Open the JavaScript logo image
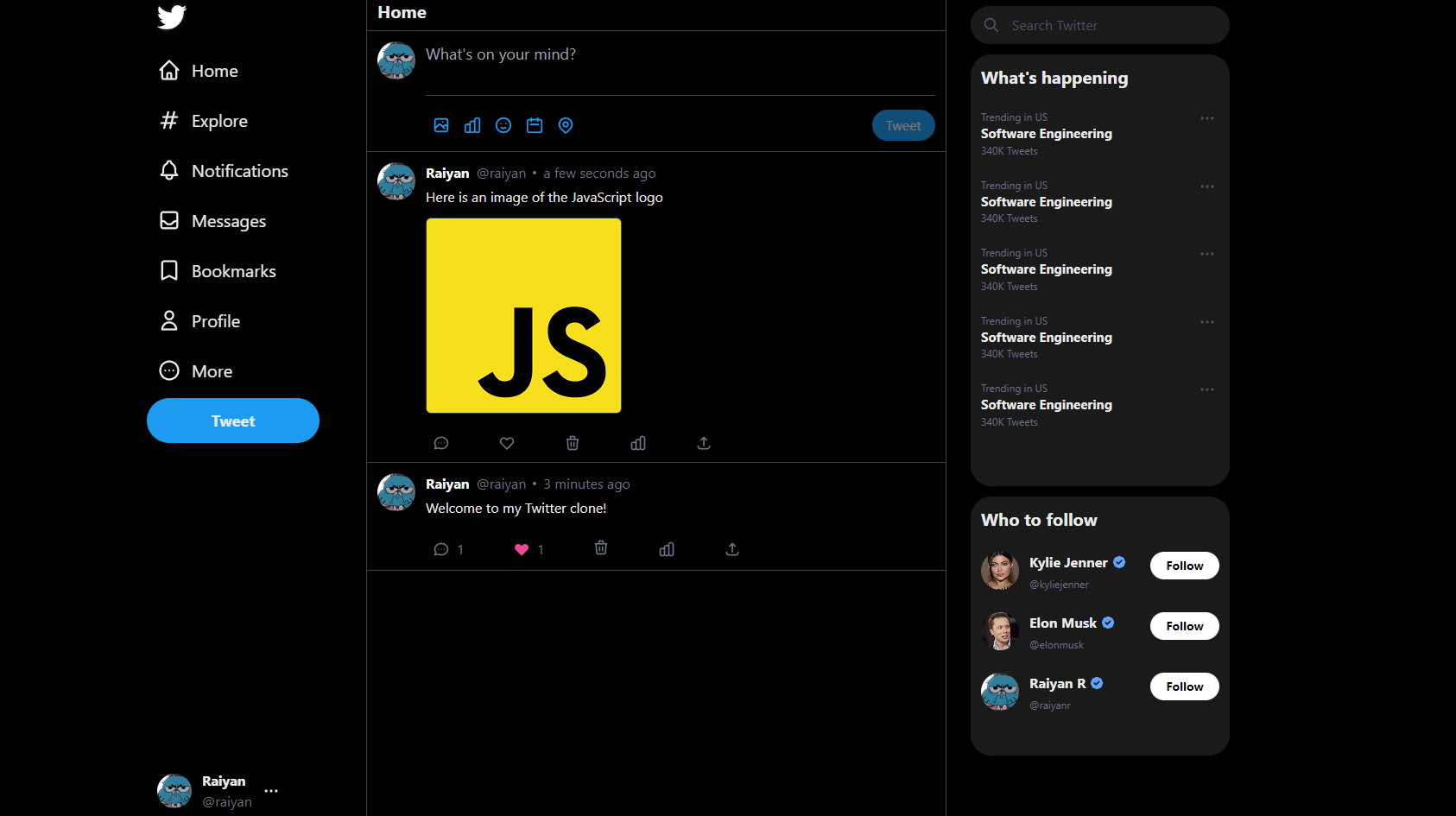Screen dimensions: 1456x816 coord(523,315)
